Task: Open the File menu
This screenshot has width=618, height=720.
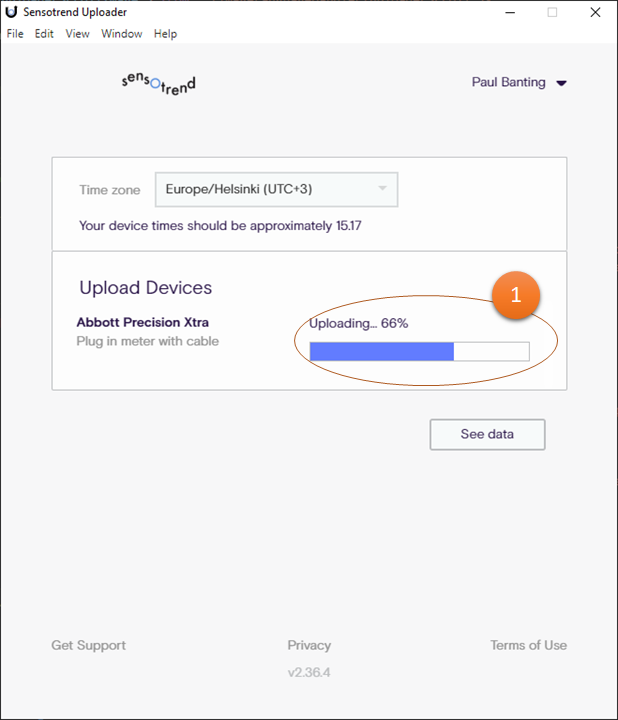Action: coord(15,34)
